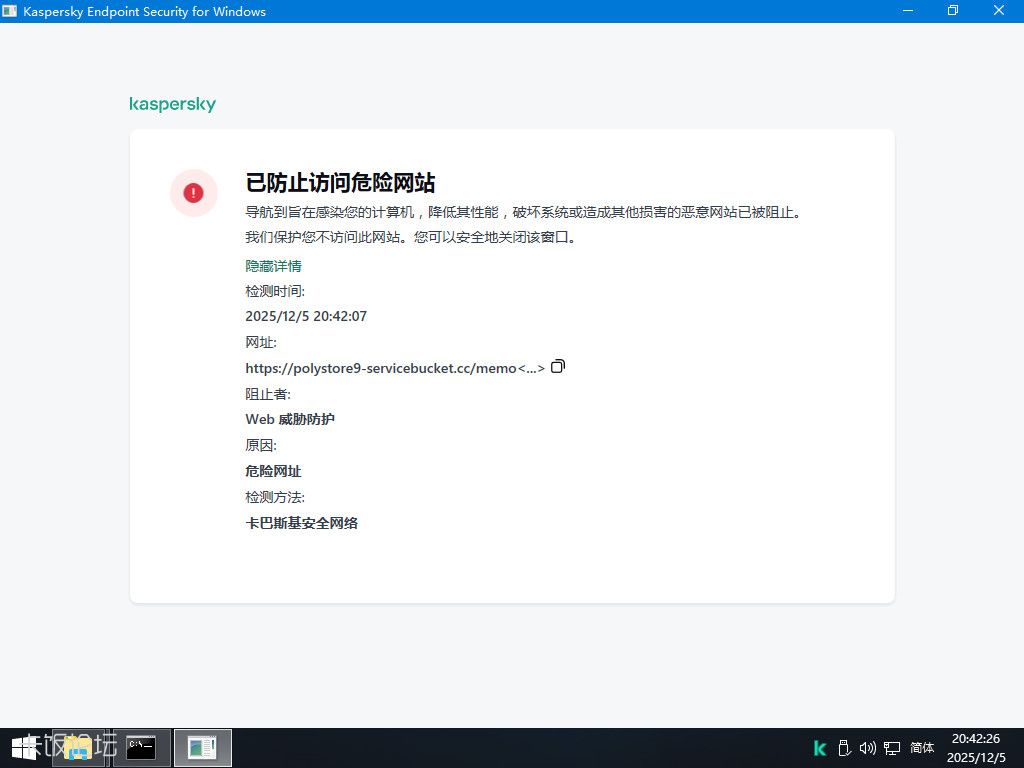Minimize the Kaspersky Endpoint Security window
Viewport: 1024px width, 768px height.
tap(906, 11)
